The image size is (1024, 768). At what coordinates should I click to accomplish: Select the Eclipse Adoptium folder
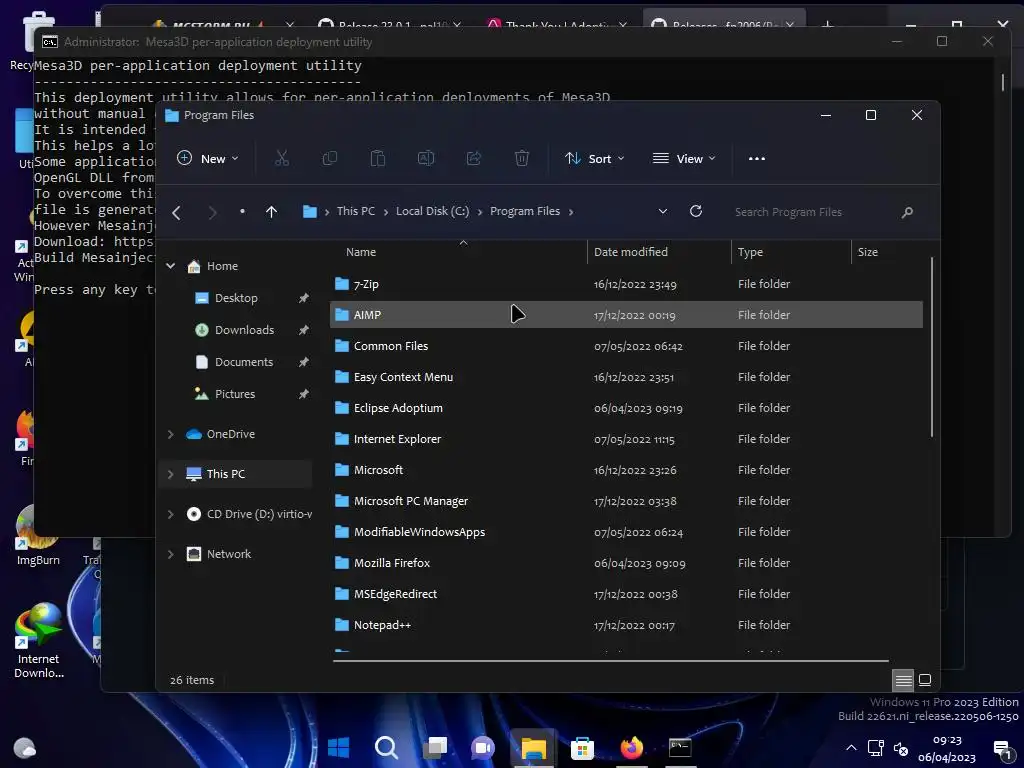point(626,408)
